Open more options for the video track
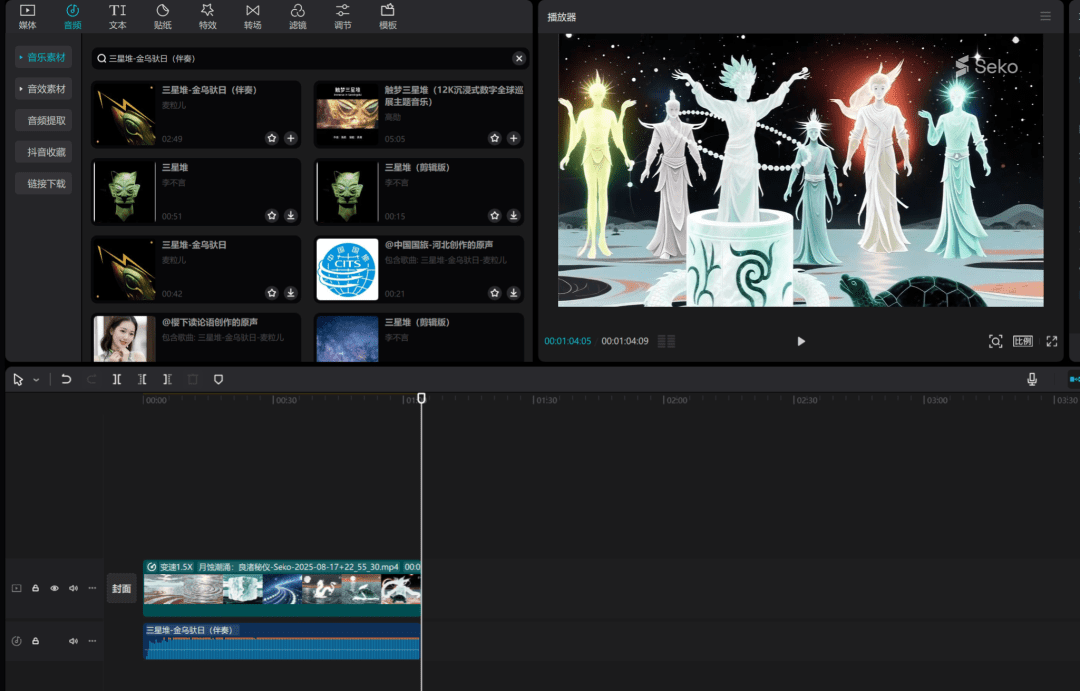The image size is (1080, 691). [x=92, y=588]
